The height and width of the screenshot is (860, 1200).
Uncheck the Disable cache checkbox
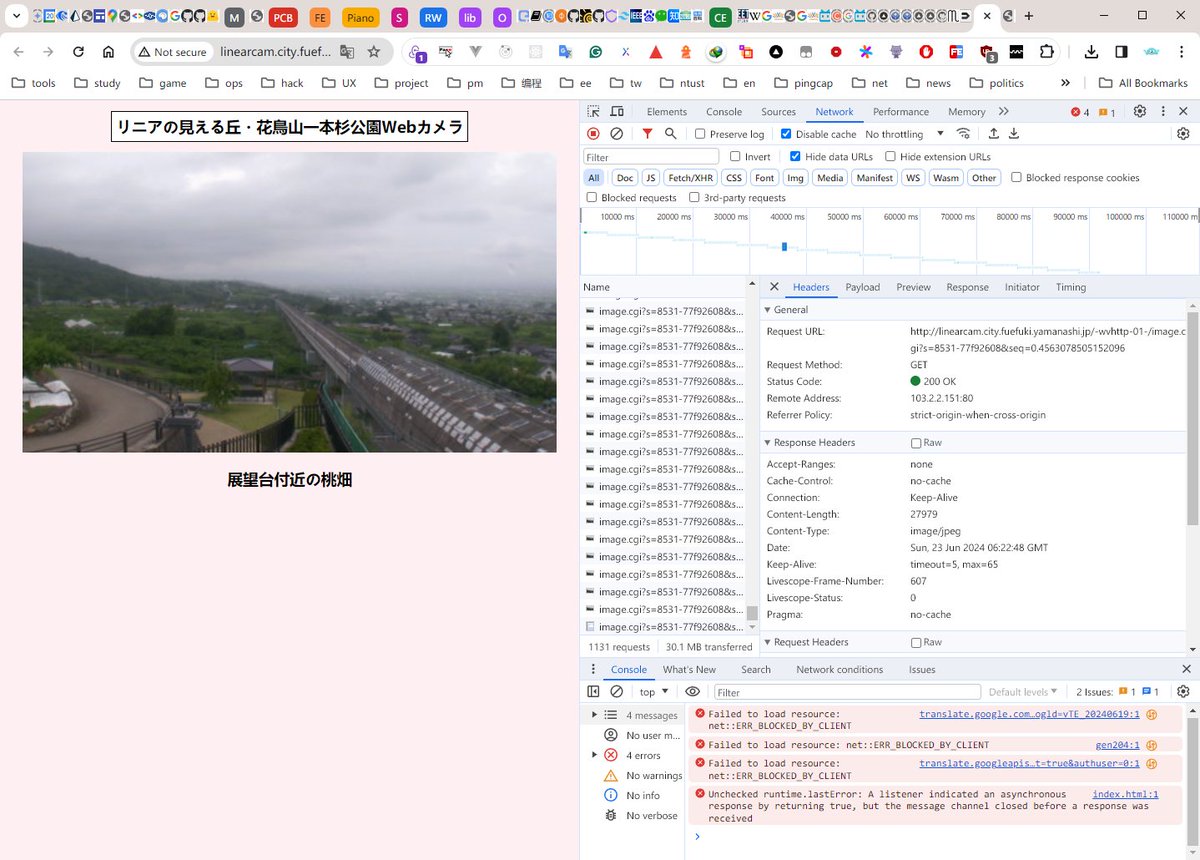click(x=786, y=134)
